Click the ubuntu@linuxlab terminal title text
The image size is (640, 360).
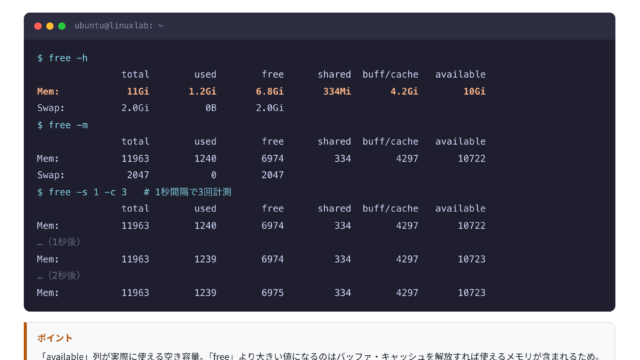click(119, 26)
